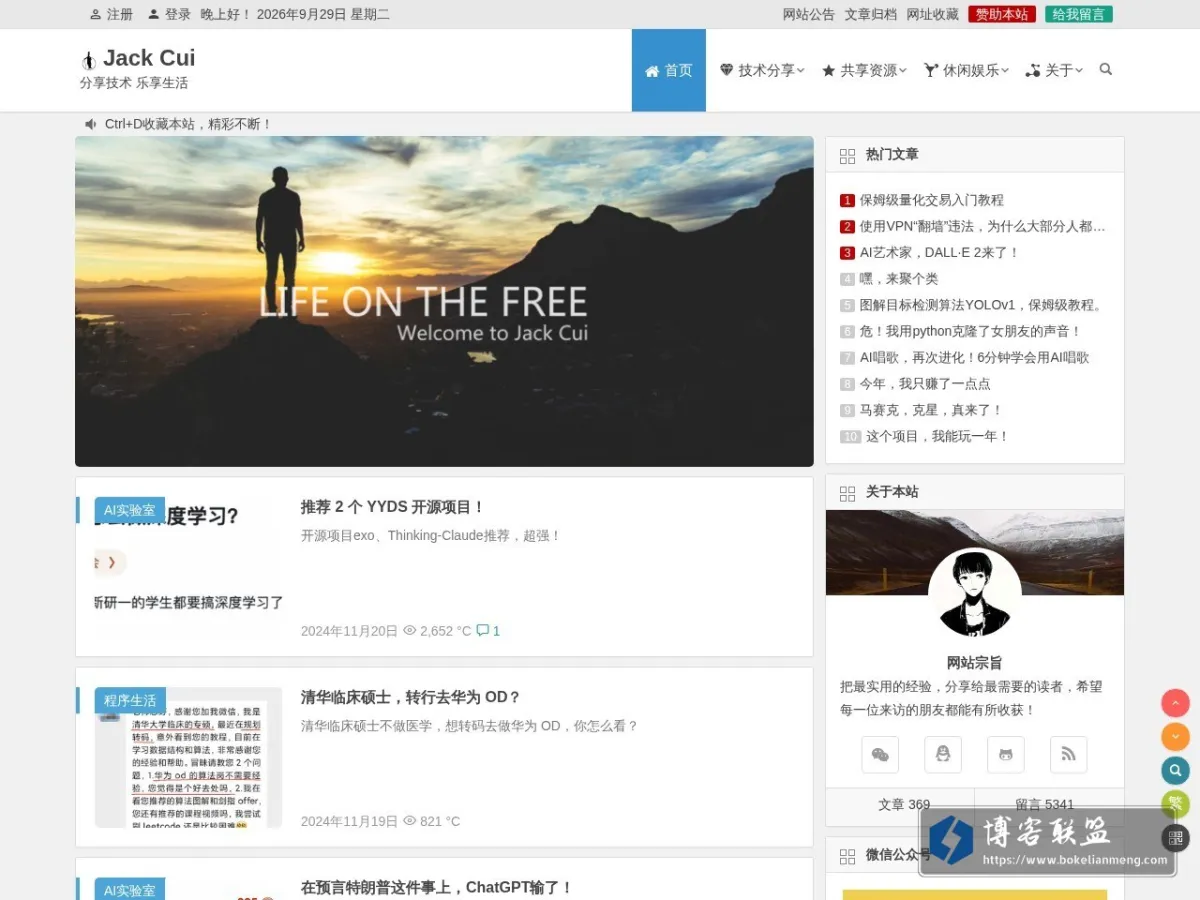
Task: Click the 分享技术 乐享生活 tagline
Action: pos(134,83)
